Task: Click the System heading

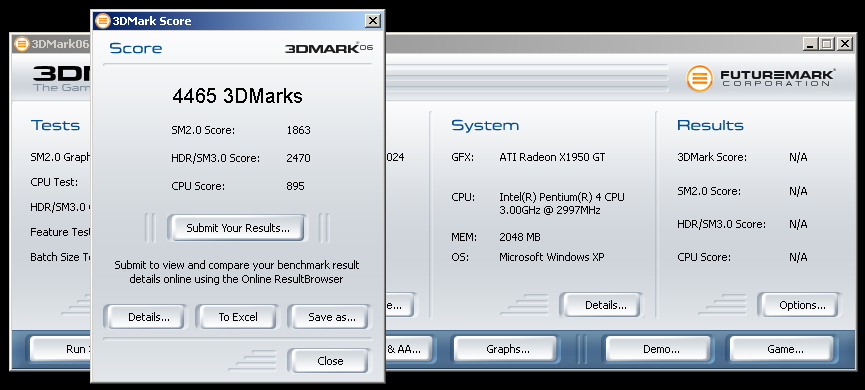Action: tap(485, 125)
